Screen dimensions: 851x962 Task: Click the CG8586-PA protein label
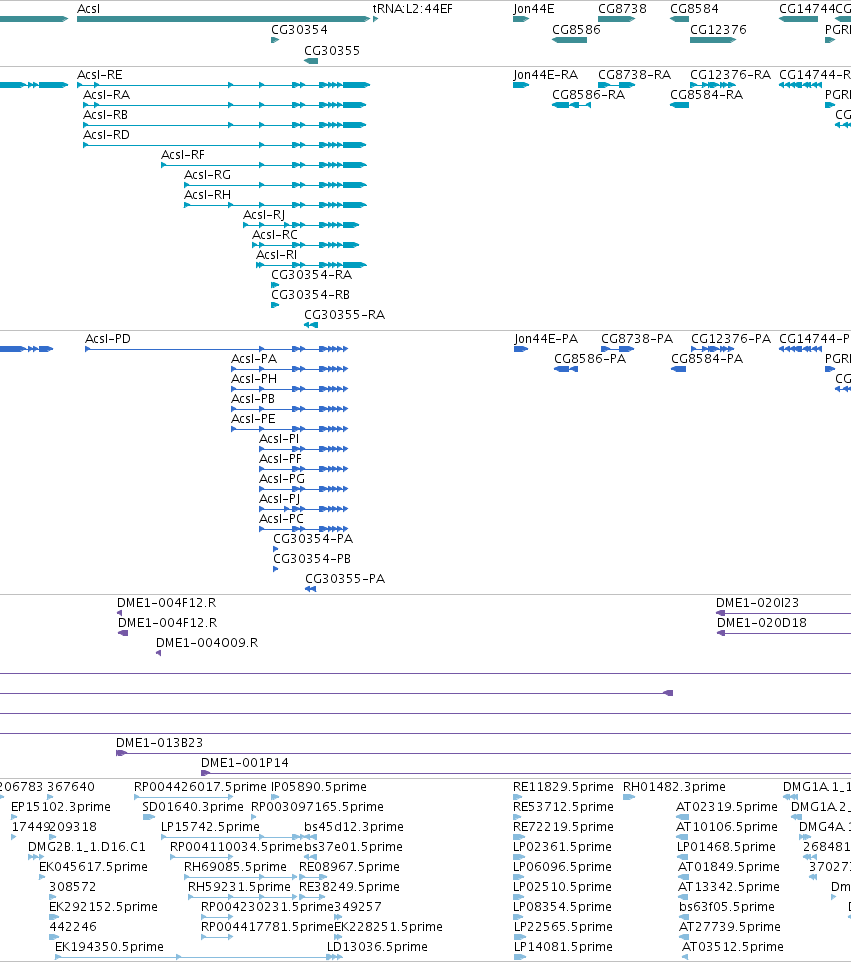pos(590,358)
